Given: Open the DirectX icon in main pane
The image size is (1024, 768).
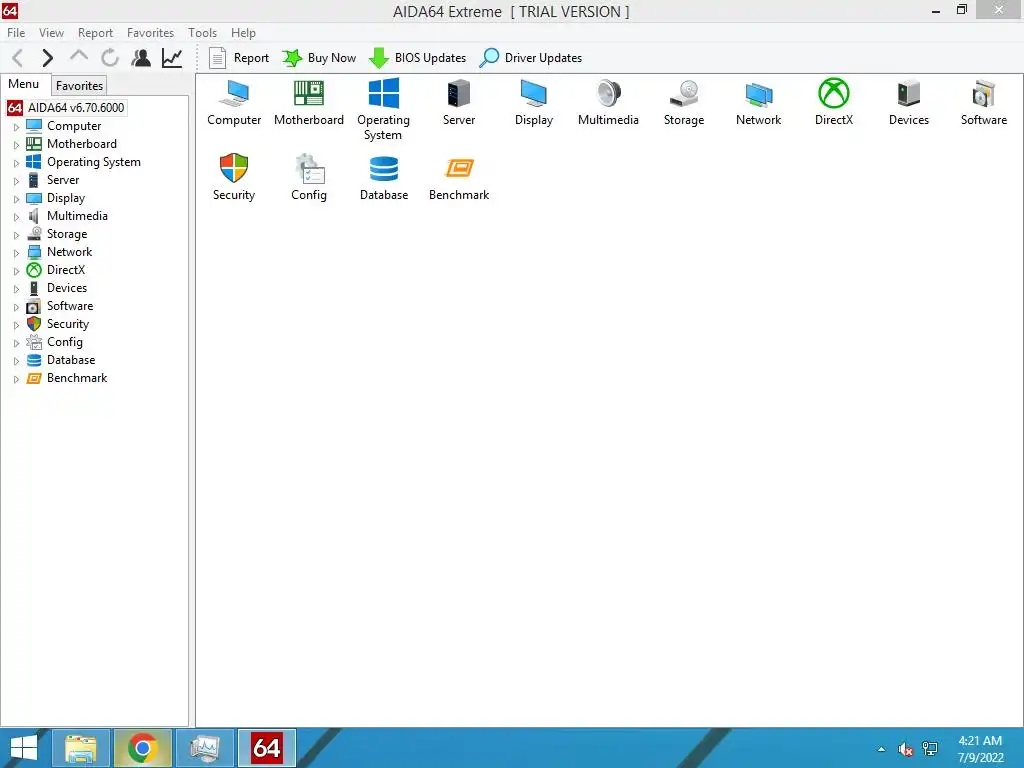Looking at the screenshot, I should click(x=834, y=103).
